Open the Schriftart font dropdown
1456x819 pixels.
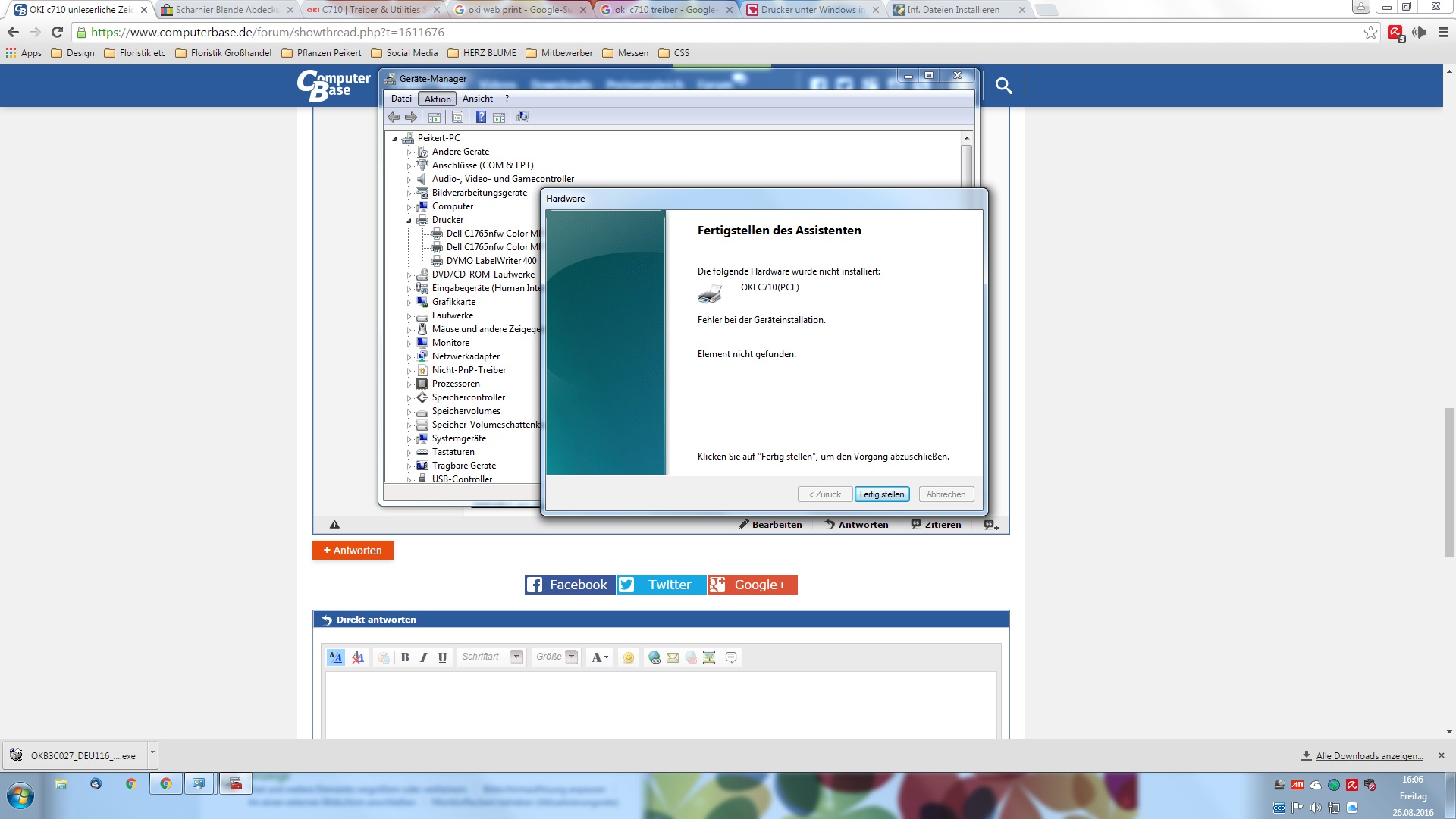pos(516,657)
